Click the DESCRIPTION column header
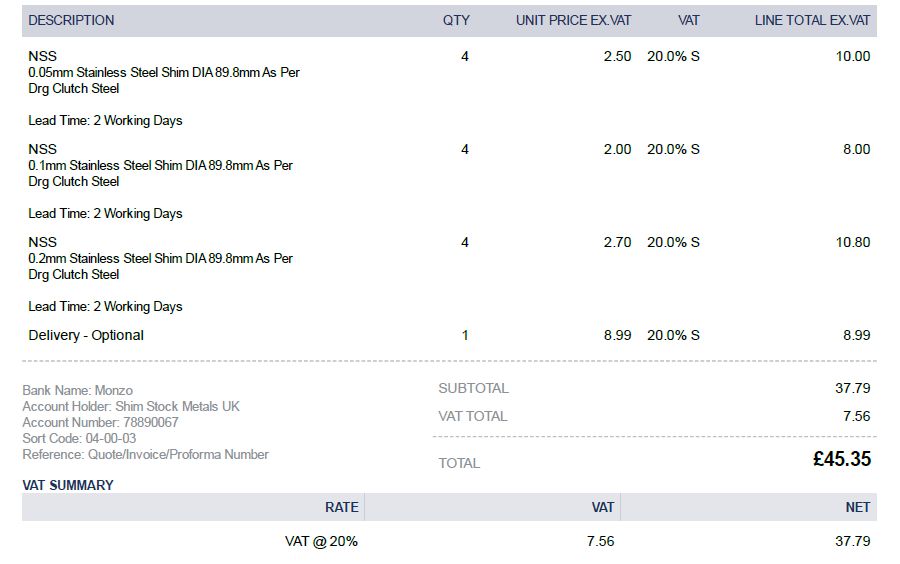The width and height of the screenshot is (900, 564). [x=71, y=20]
